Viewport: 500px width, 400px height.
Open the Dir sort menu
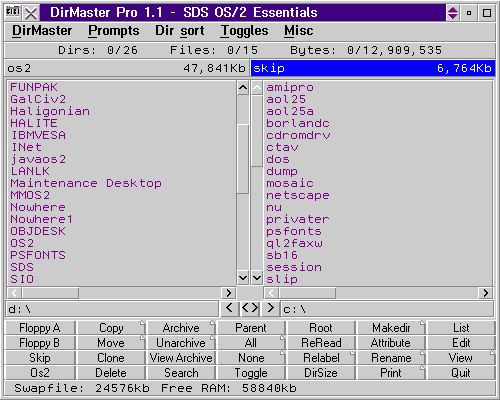(x=180, y=31)
